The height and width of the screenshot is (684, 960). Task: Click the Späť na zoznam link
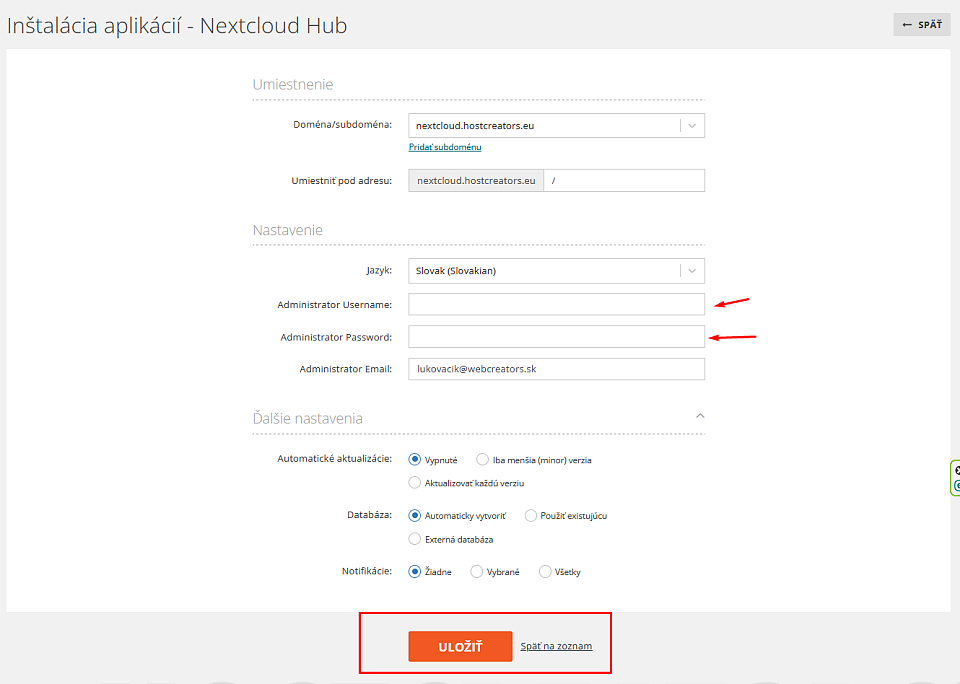point(556,646)
